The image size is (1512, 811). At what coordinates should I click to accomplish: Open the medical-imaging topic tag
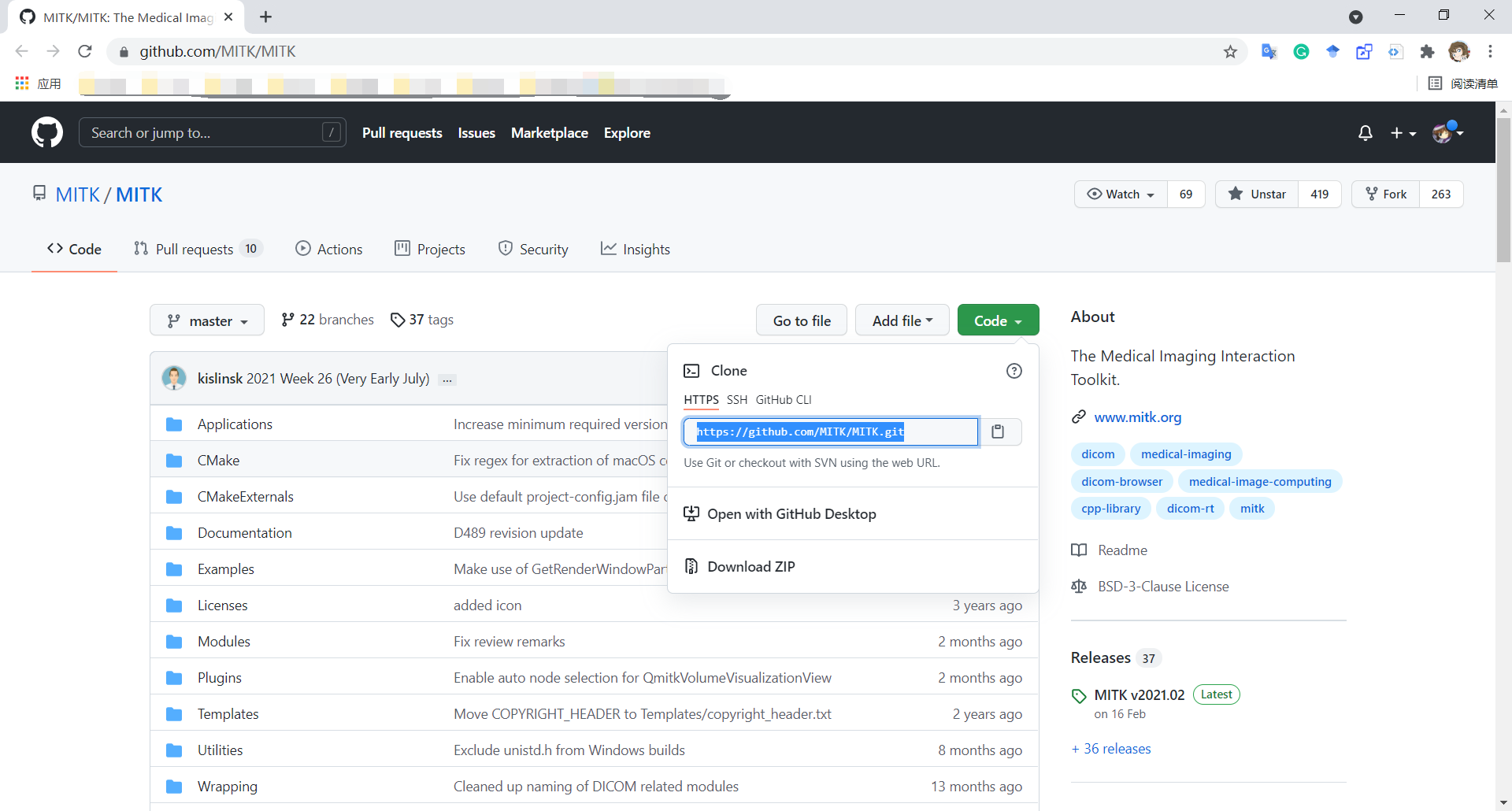point(1186,454)
